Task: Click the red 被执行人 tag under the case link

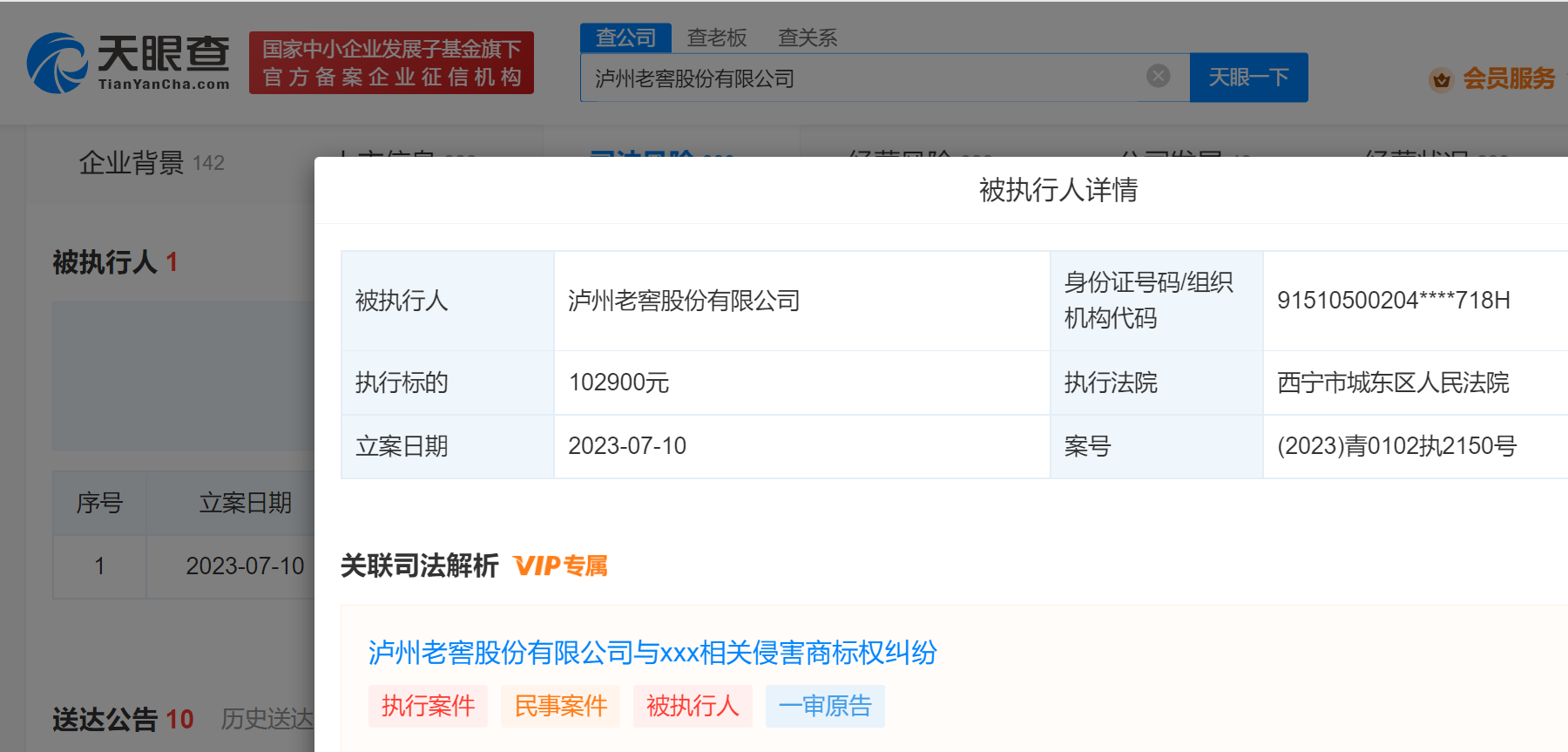Action: pyautogui.click(x=693, y=706)
